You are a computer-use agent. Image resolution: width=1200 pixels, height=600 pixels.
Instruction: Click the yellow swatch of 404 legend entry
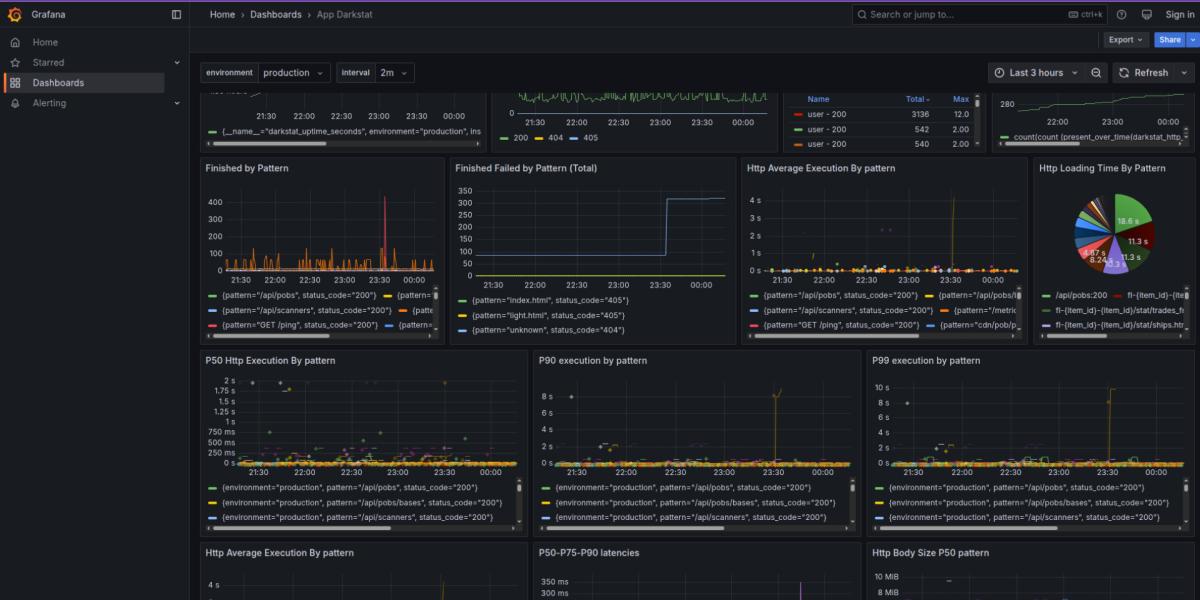tap(538, 138)
